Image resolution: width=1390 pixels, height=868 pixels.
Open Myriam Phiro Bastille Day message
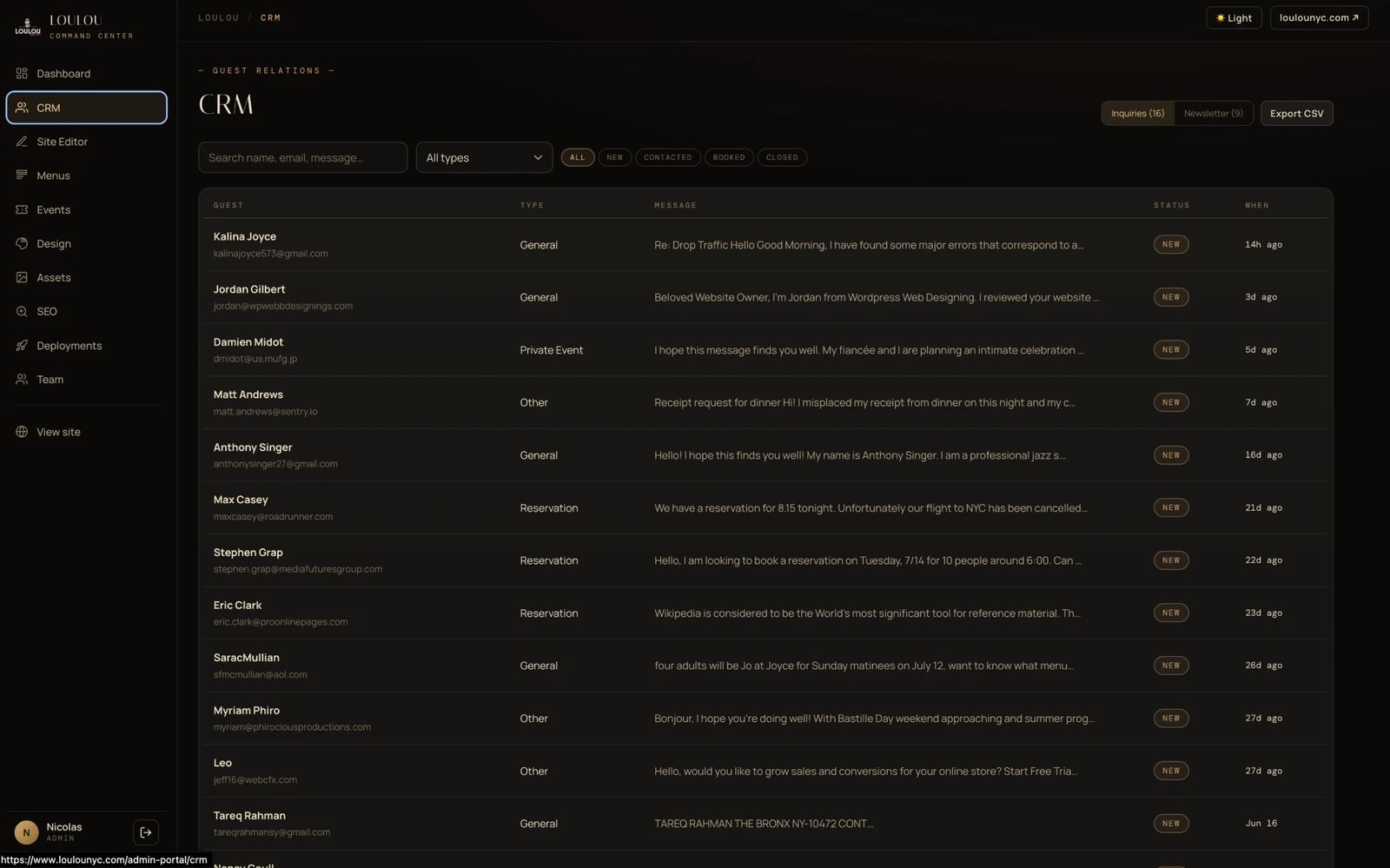874,719
